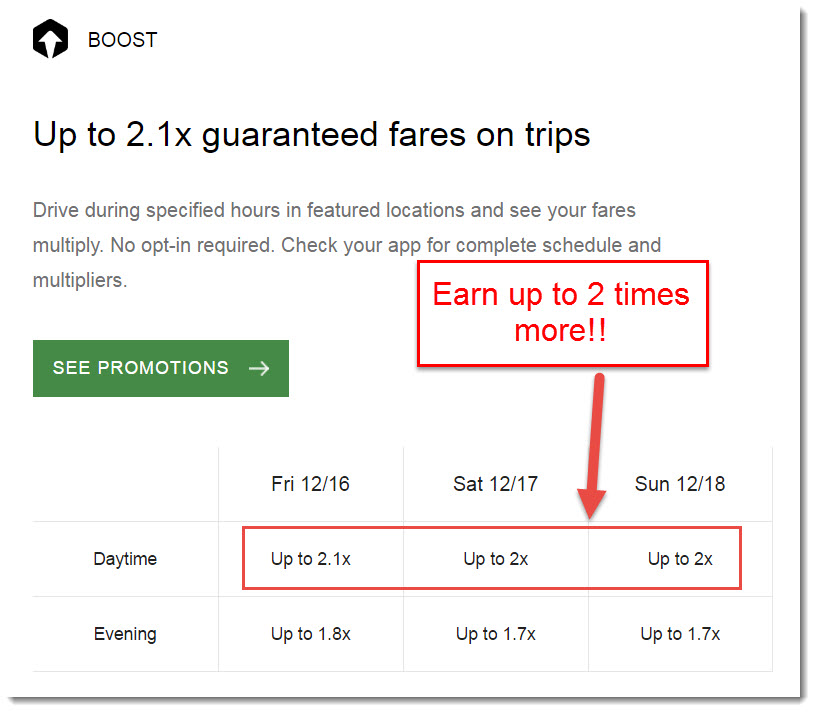This screenshot has width=815, height=712.
Task: Open the SEE PROMOTIONS button
Action: click(161, 368)
